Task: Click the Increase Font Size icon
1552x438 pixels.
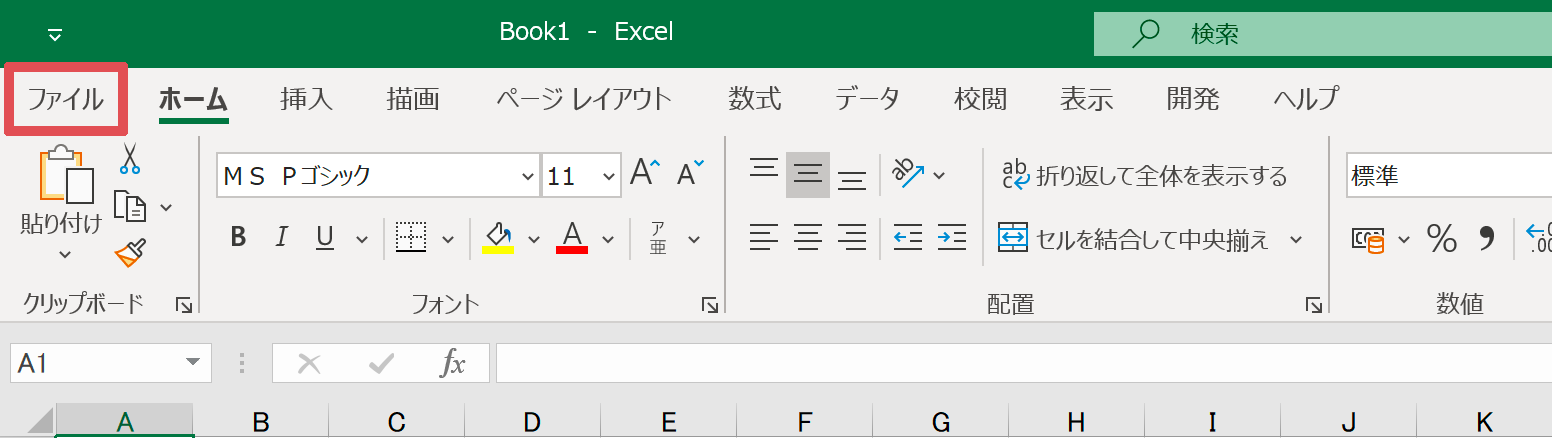Action: 645,176
